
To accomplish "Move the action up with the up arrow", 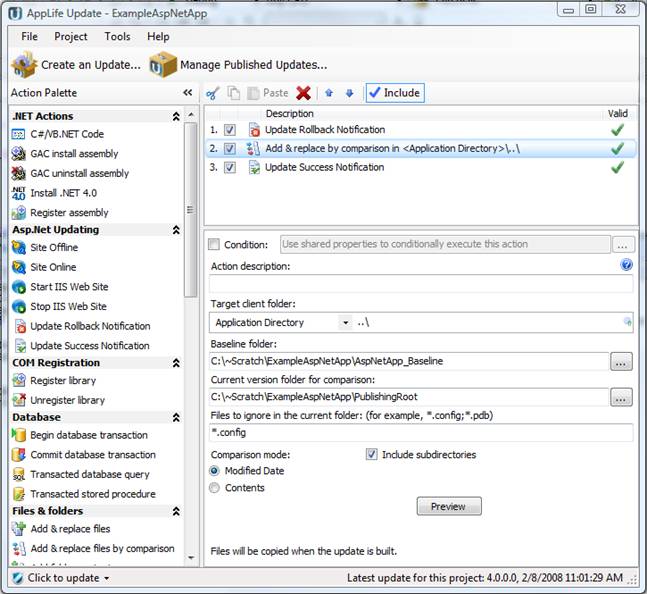I will pyautogui.click(x=329, y=93).
